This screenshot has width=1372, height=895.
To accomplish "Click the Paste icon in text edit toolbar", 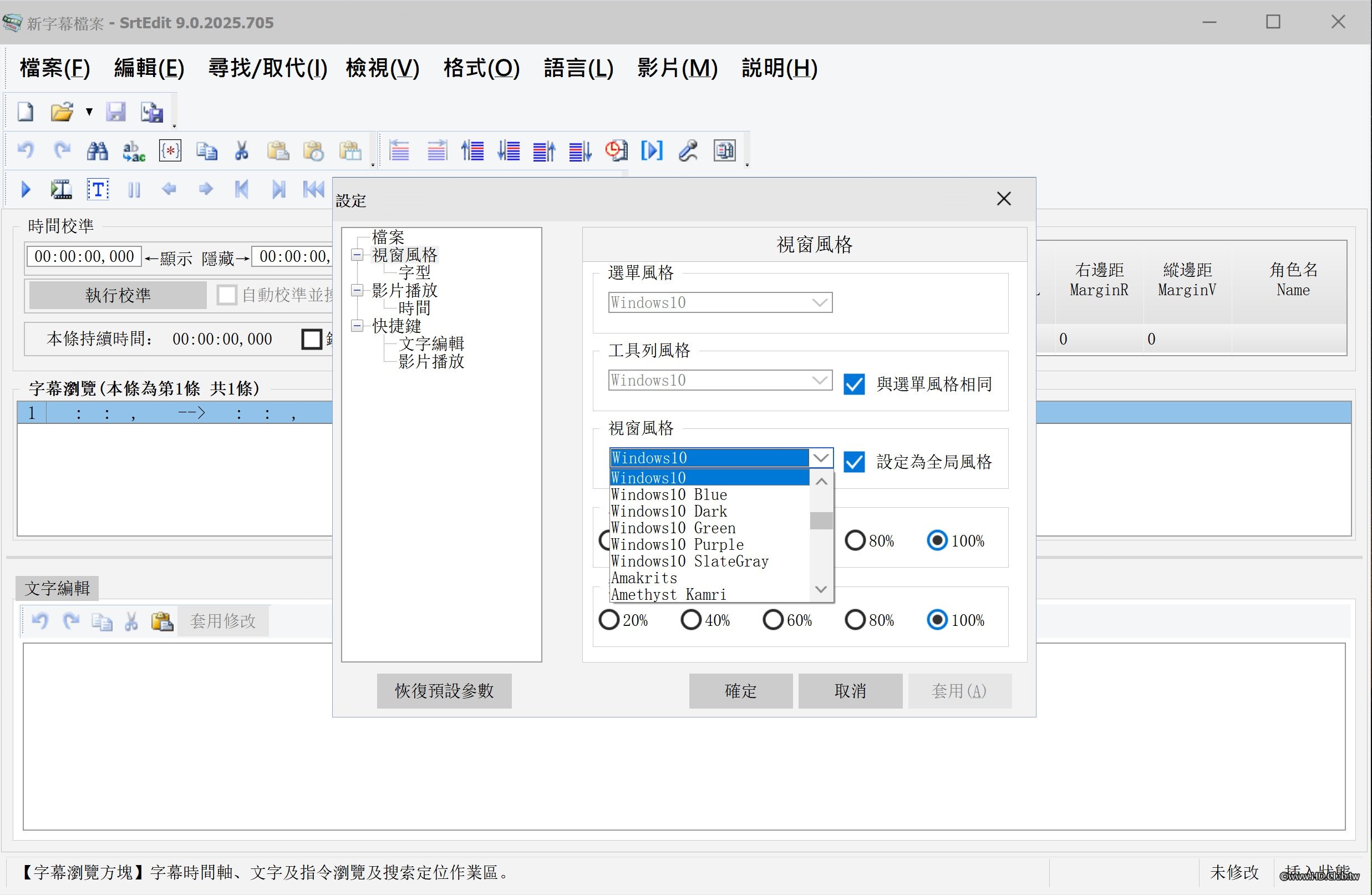I will tap(162, 621).
